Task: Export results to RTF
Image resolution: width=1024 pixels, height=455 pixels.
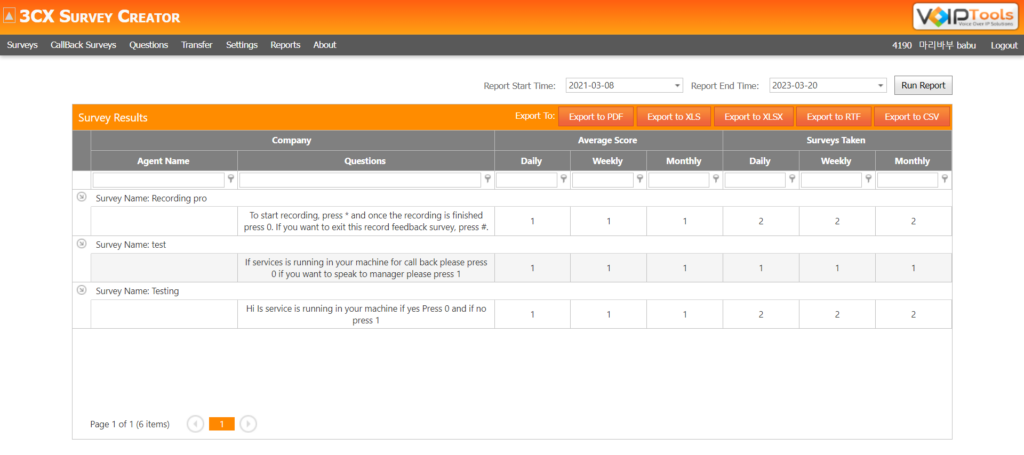Action: (x=833, y=118)
